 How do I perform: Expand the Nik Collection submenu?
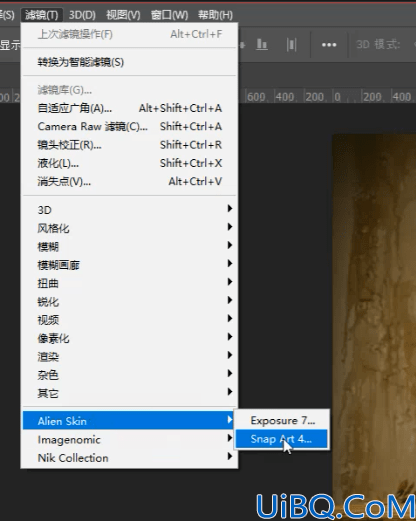tap(129, 458)
